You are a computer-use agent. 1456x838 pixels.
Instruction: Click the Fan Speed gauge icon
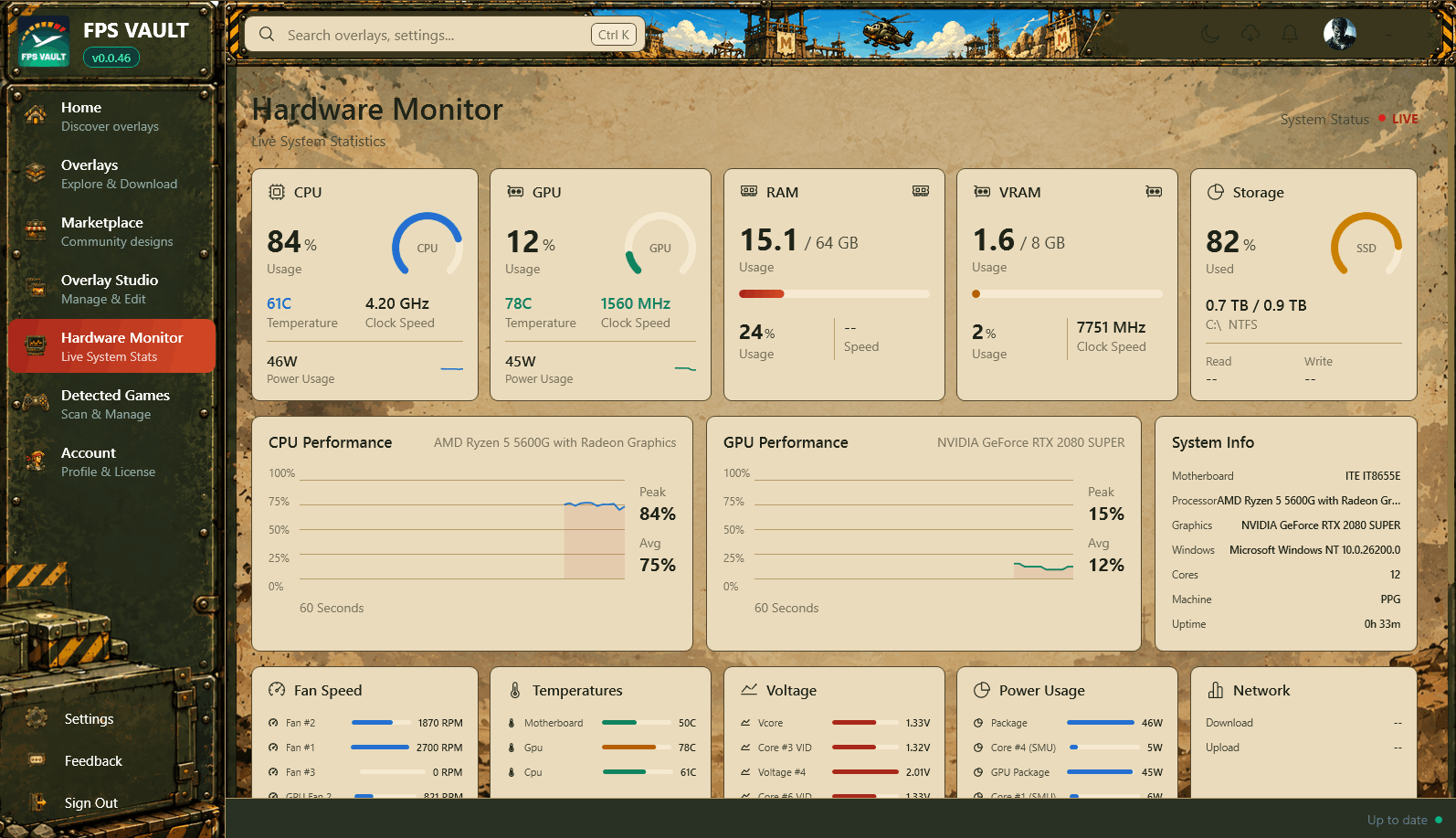point(277,690)
